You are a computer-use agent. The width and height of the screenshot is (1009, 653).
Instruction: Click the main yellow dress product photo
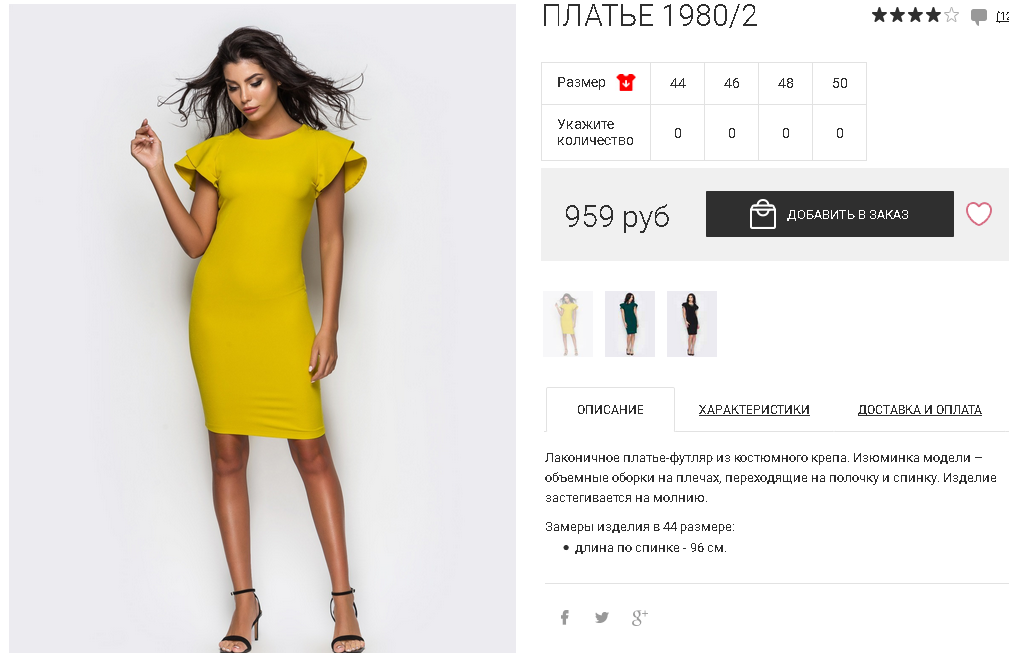(262, 328)
